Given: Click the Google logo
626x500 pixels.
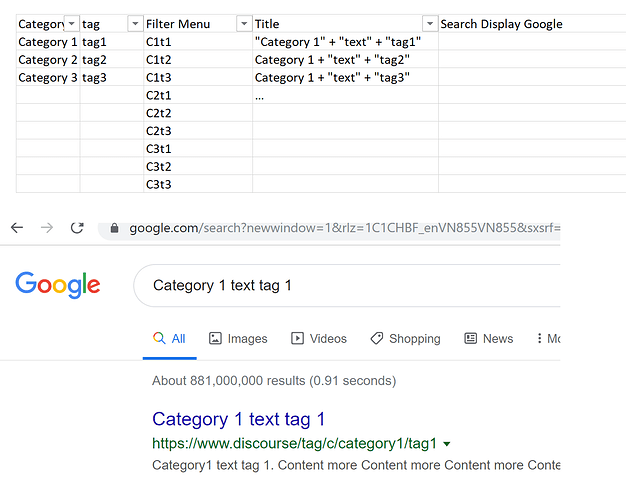Looking at the screenshot, I should [58, 285].
